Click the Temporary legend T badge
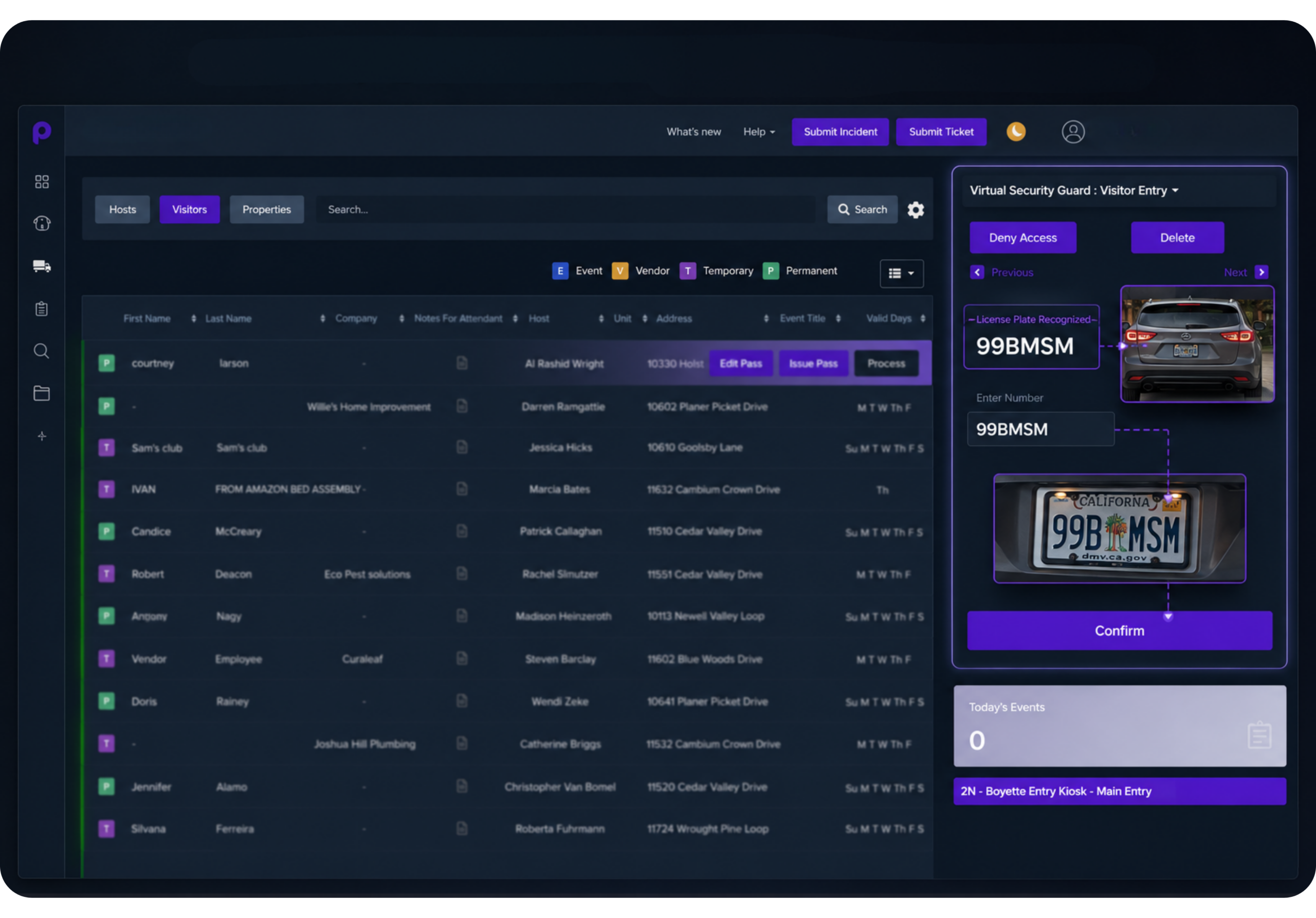1316x918 pixels. coord(687,271)
